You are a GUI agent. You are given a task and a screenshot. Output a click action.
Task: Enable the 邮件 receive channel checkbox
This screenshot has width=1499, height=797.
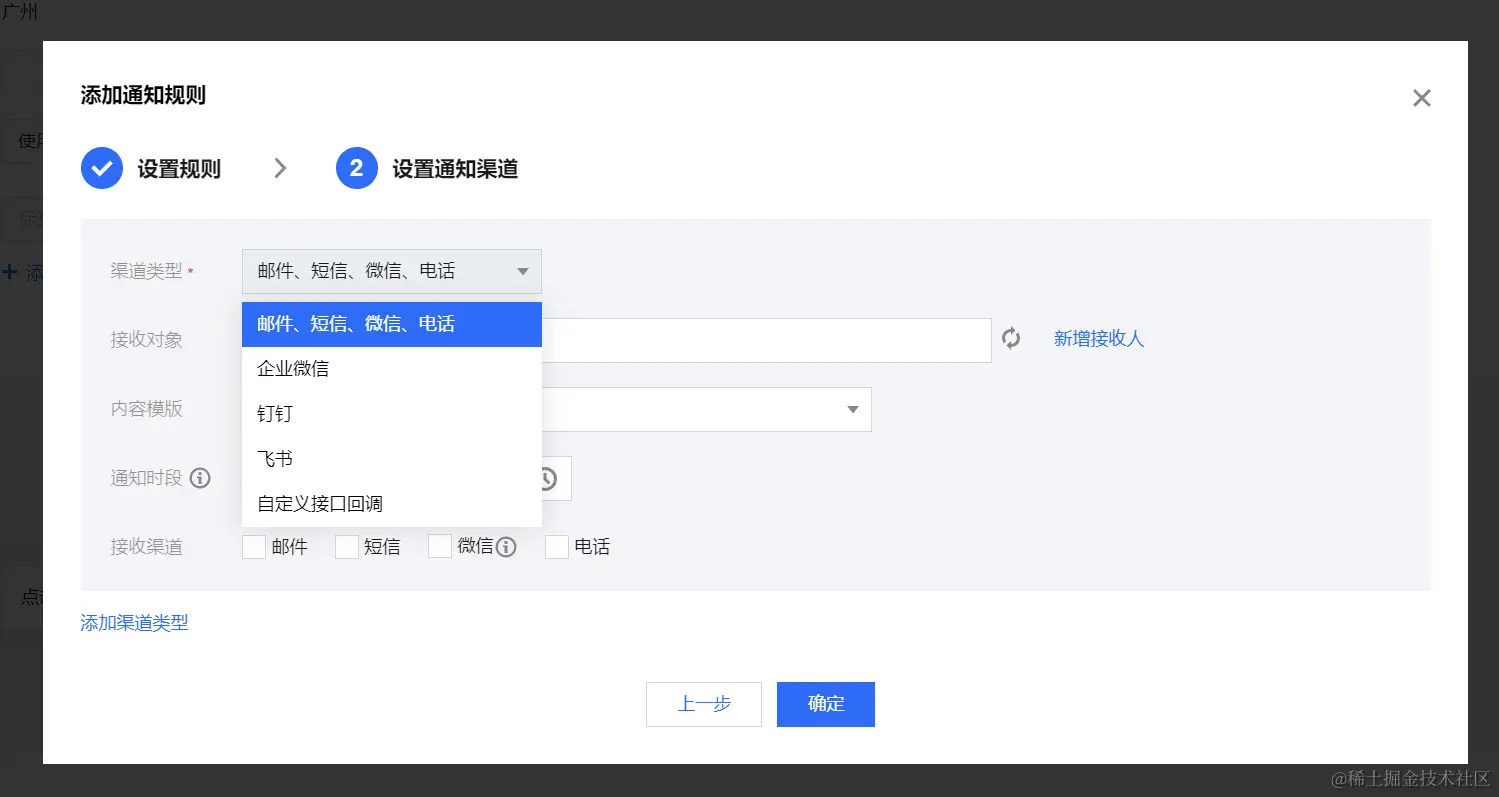click(253, 546)
